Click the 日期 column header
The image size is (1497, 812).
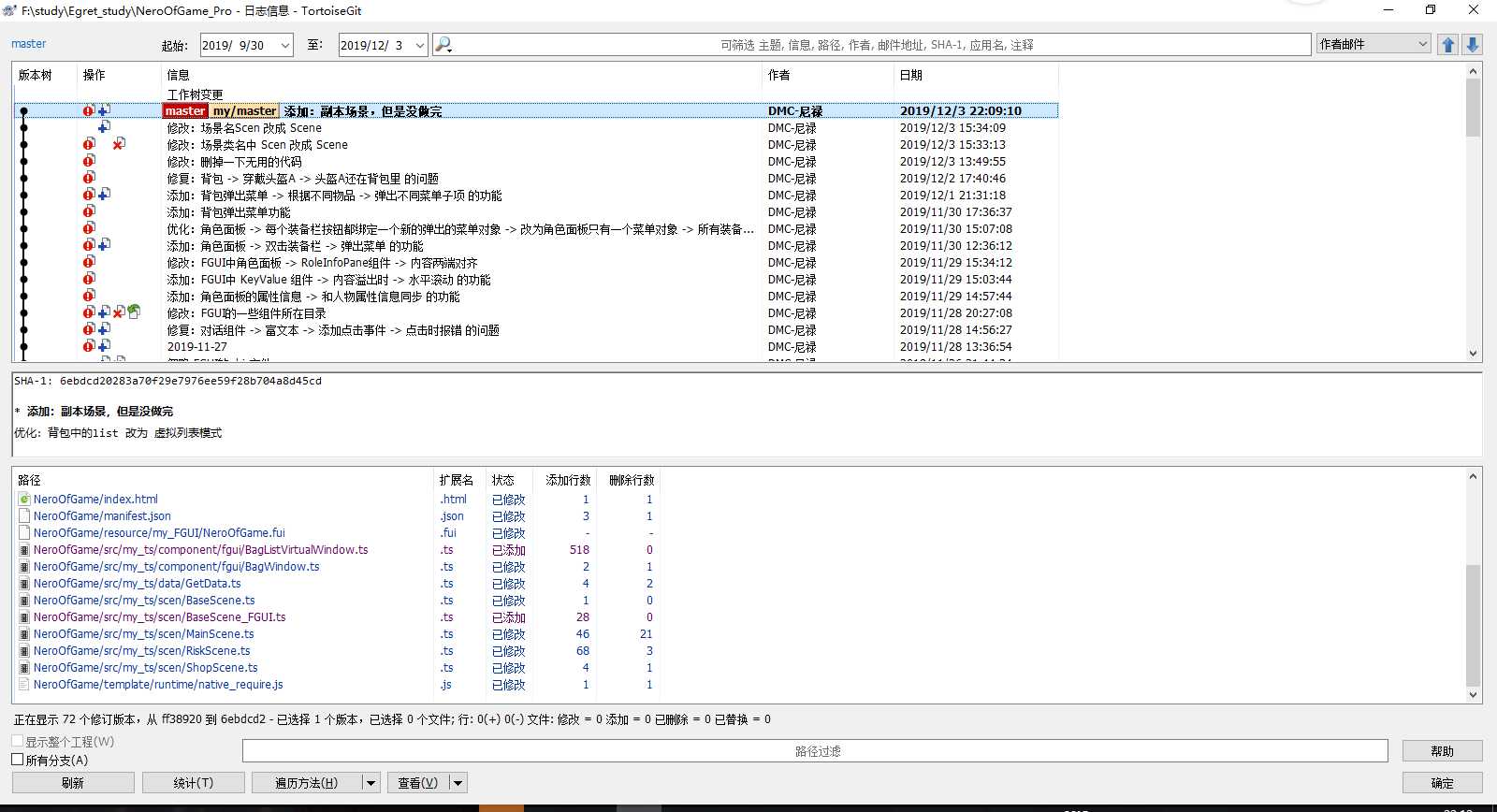click(x=976, y=75)
